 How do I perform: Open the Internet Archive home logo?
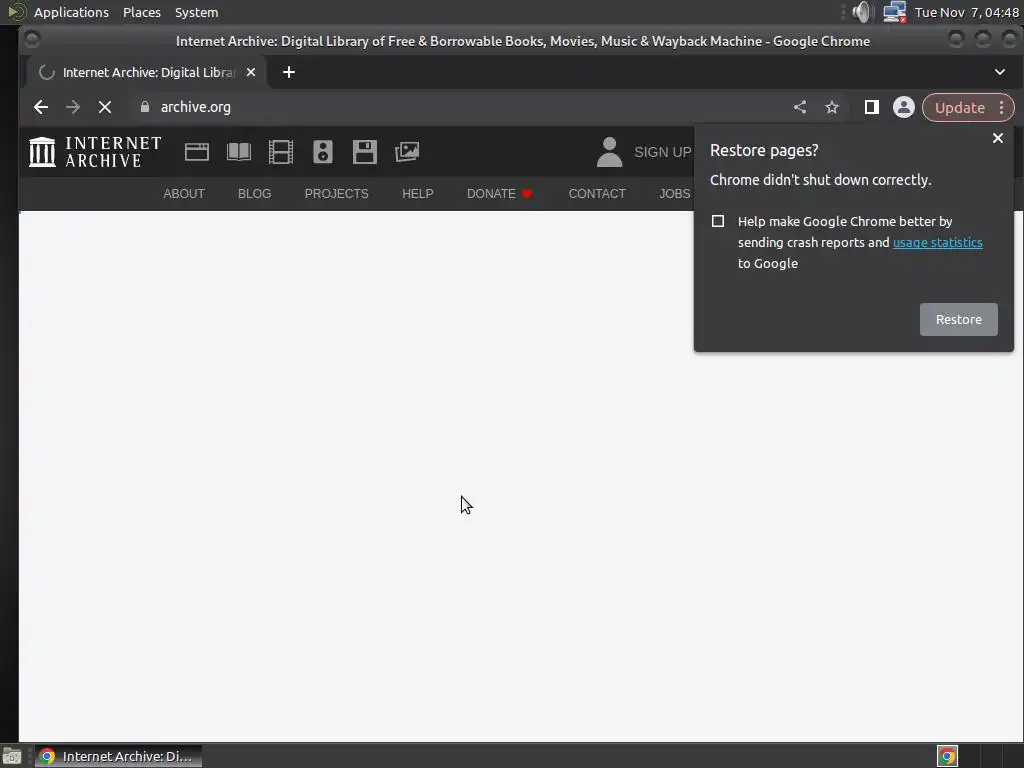pos(95,152)
